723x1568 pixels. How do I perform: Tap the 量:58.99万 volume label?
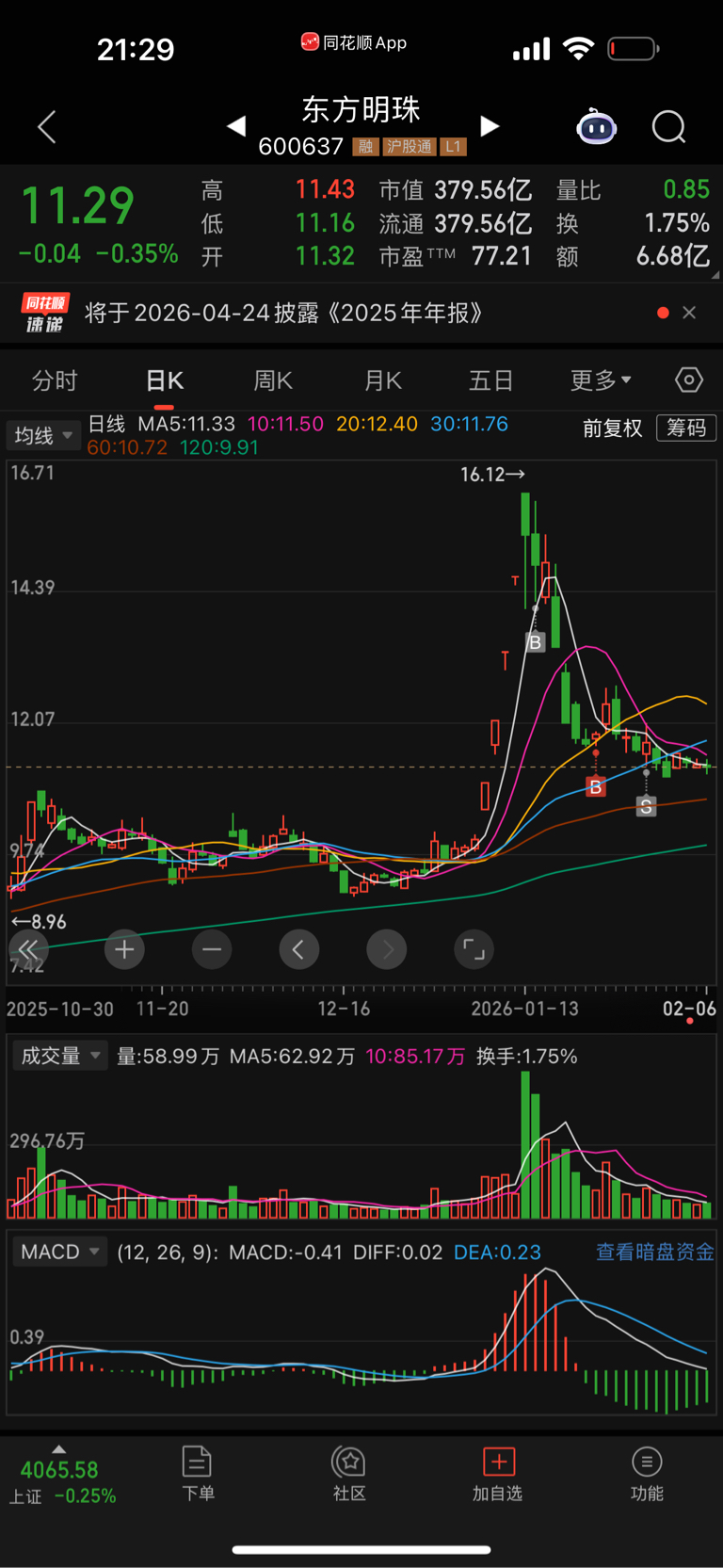click(168, 1057)
